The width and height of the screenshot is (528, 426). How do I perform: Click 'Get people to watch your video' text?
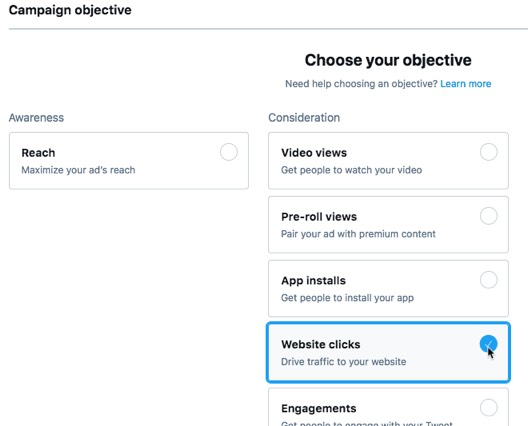[x=352, y=170]
